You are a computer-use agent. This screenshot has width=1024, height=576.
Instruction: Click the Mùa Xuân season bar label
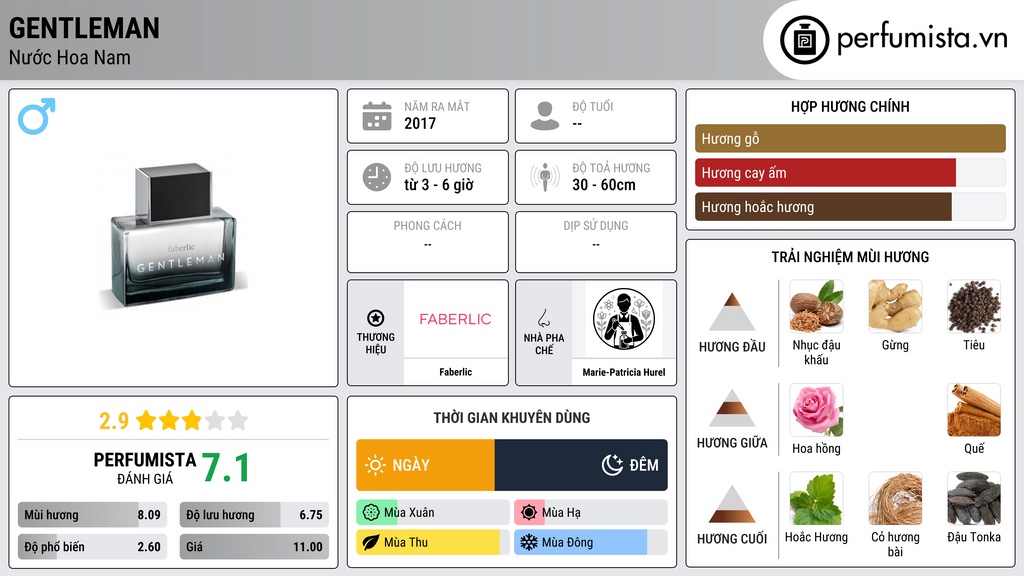coord(409,513)
